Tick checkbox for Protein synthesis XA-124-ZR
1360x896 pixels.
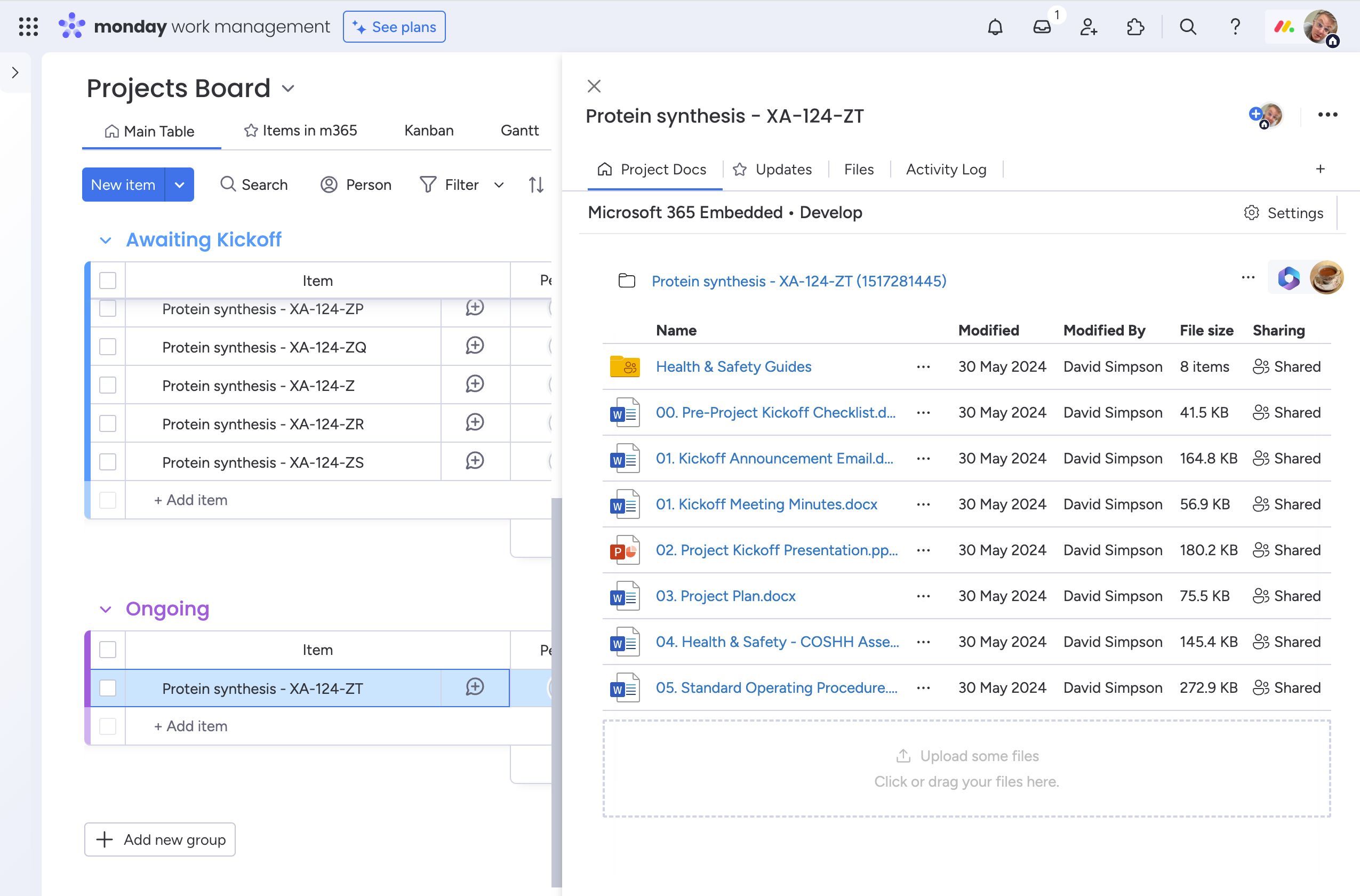point(108,423)
